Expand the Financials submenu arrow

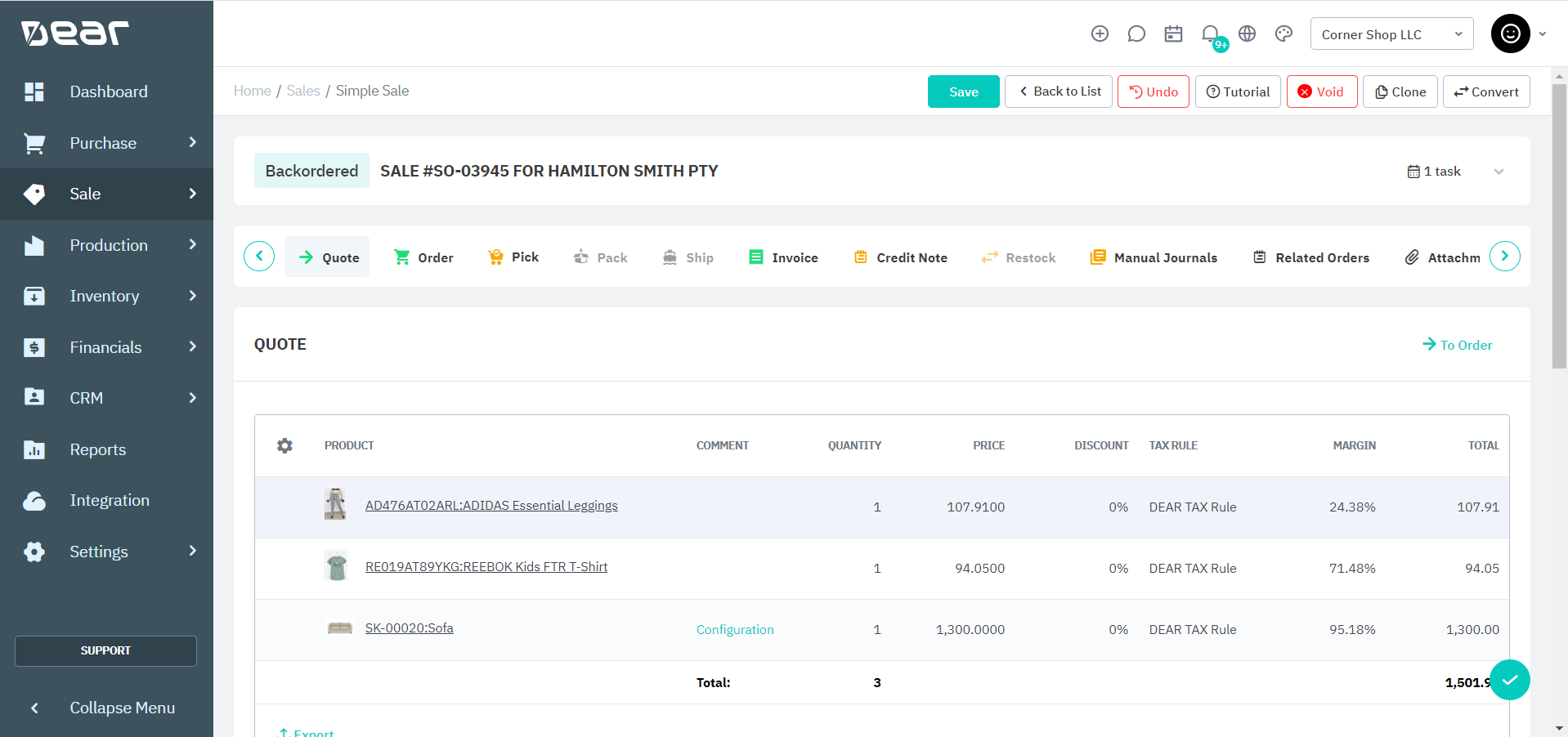point(193,346)
